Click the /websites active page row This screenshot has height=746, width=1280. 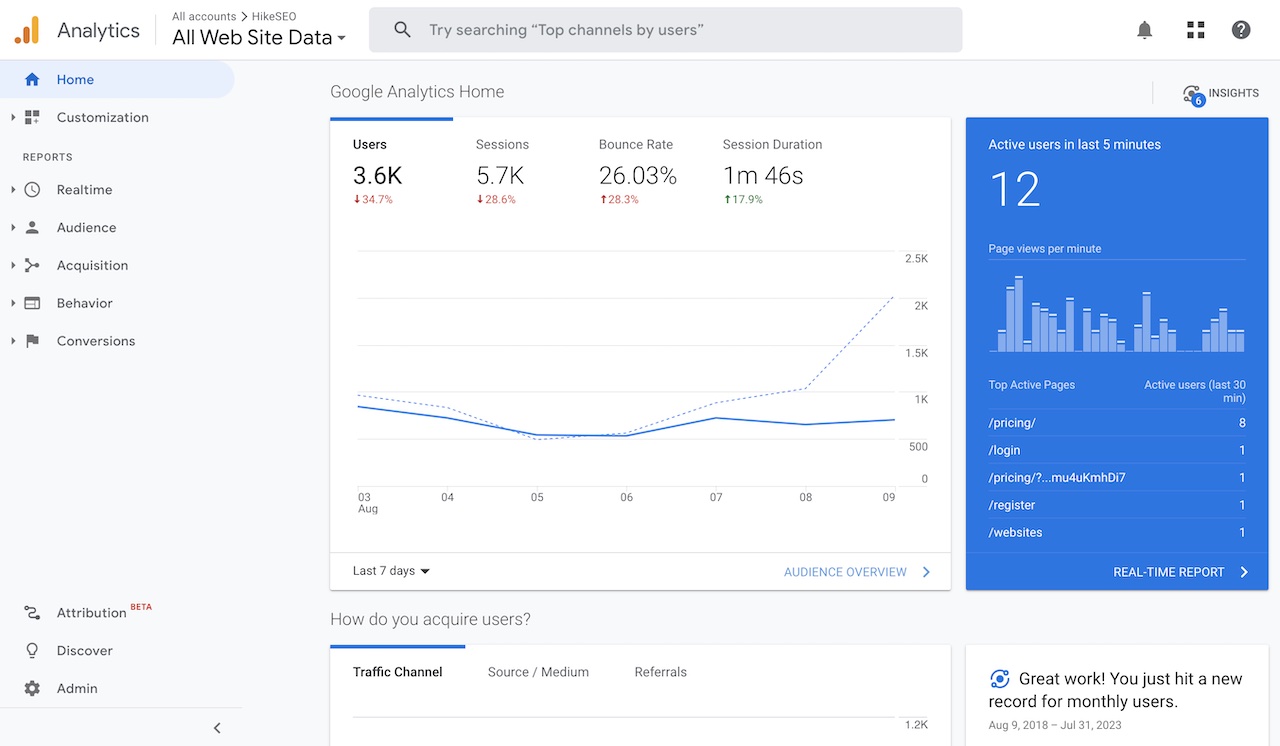pos(1117,533)
